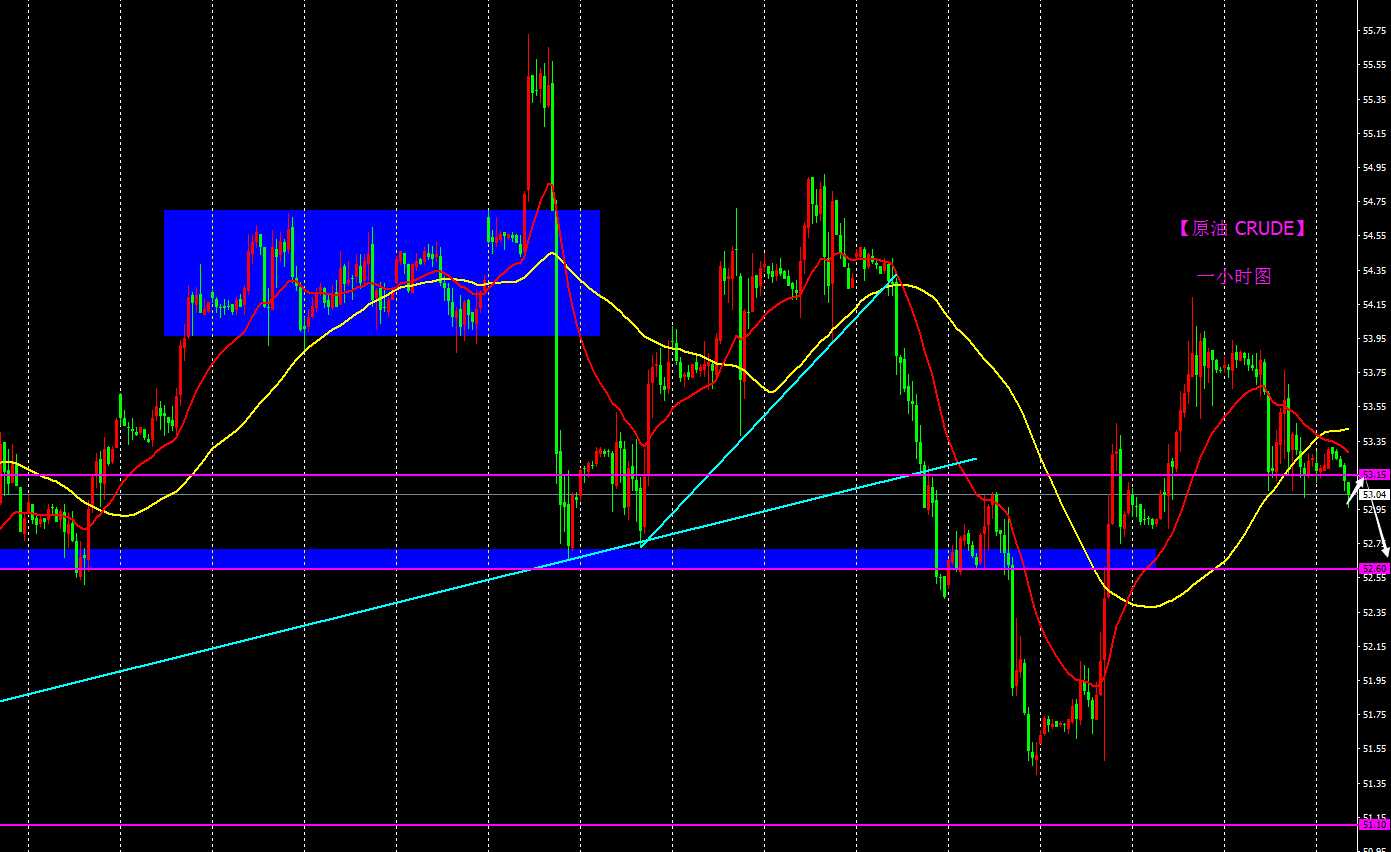The height and width of the screenshot is (852, 1391).
Task: Click the 53.35 price axis label
Action: (x=1374, y=442)
